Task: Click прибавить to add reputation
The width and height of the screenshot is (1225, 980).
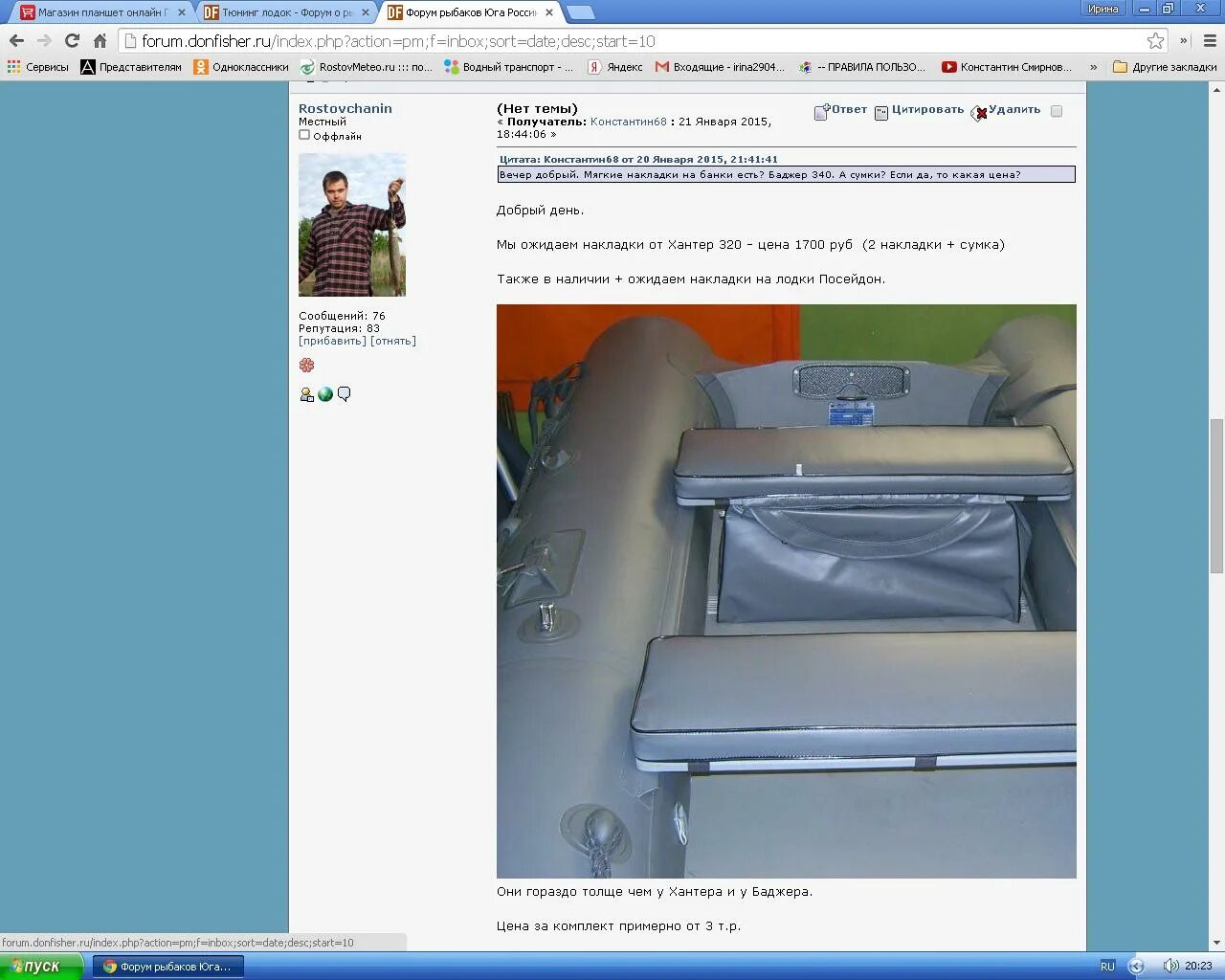Action: tap(332, 341)
